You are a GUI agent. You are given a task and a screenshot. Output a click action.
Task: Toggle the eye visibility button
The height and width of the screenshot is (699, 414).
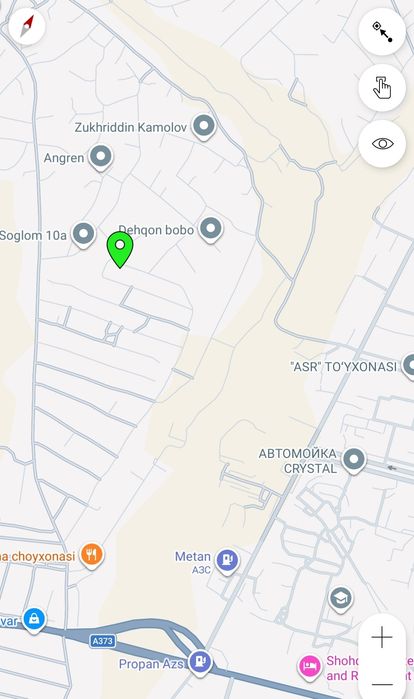[x=382, y=144]
